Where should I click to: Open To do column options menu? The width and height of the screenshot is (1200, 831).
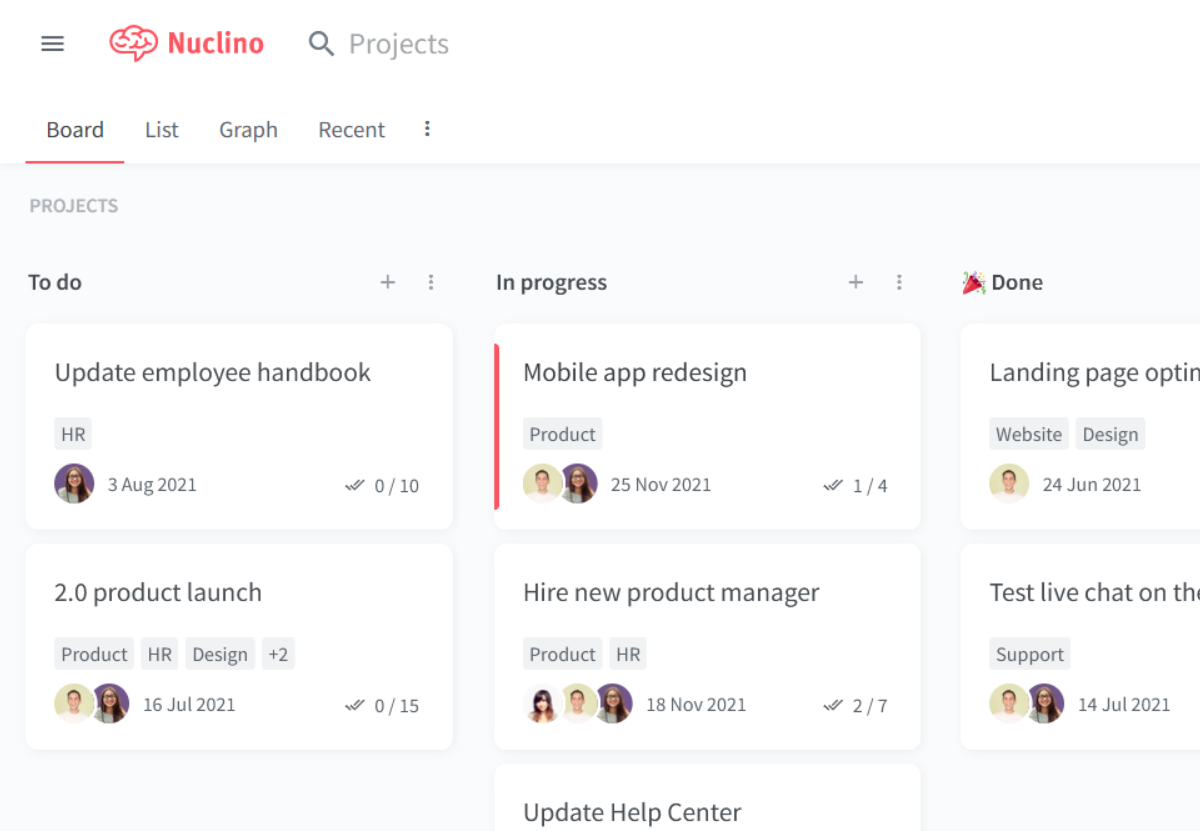[x=431, y=282]
